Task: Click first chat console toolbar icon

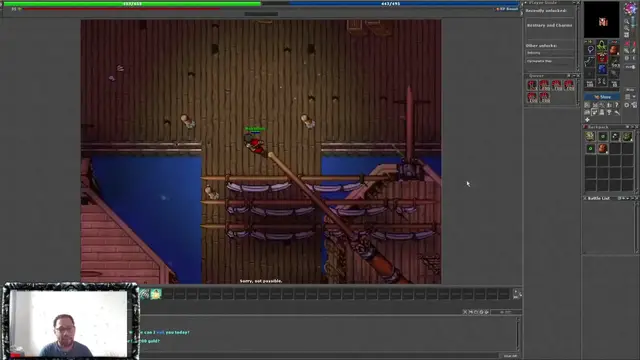Action: pos(465,312)
